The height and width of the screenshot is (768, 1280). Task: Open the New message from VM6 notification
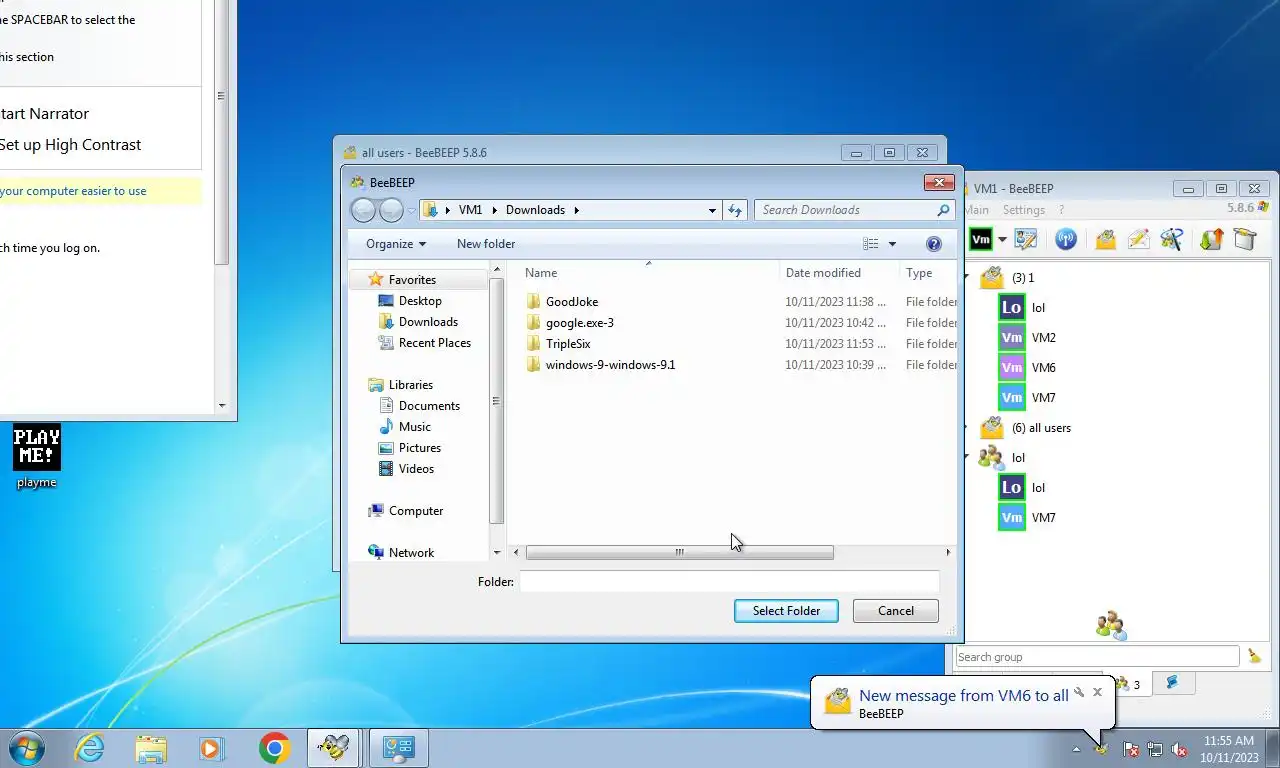click(x=964, y=696)
